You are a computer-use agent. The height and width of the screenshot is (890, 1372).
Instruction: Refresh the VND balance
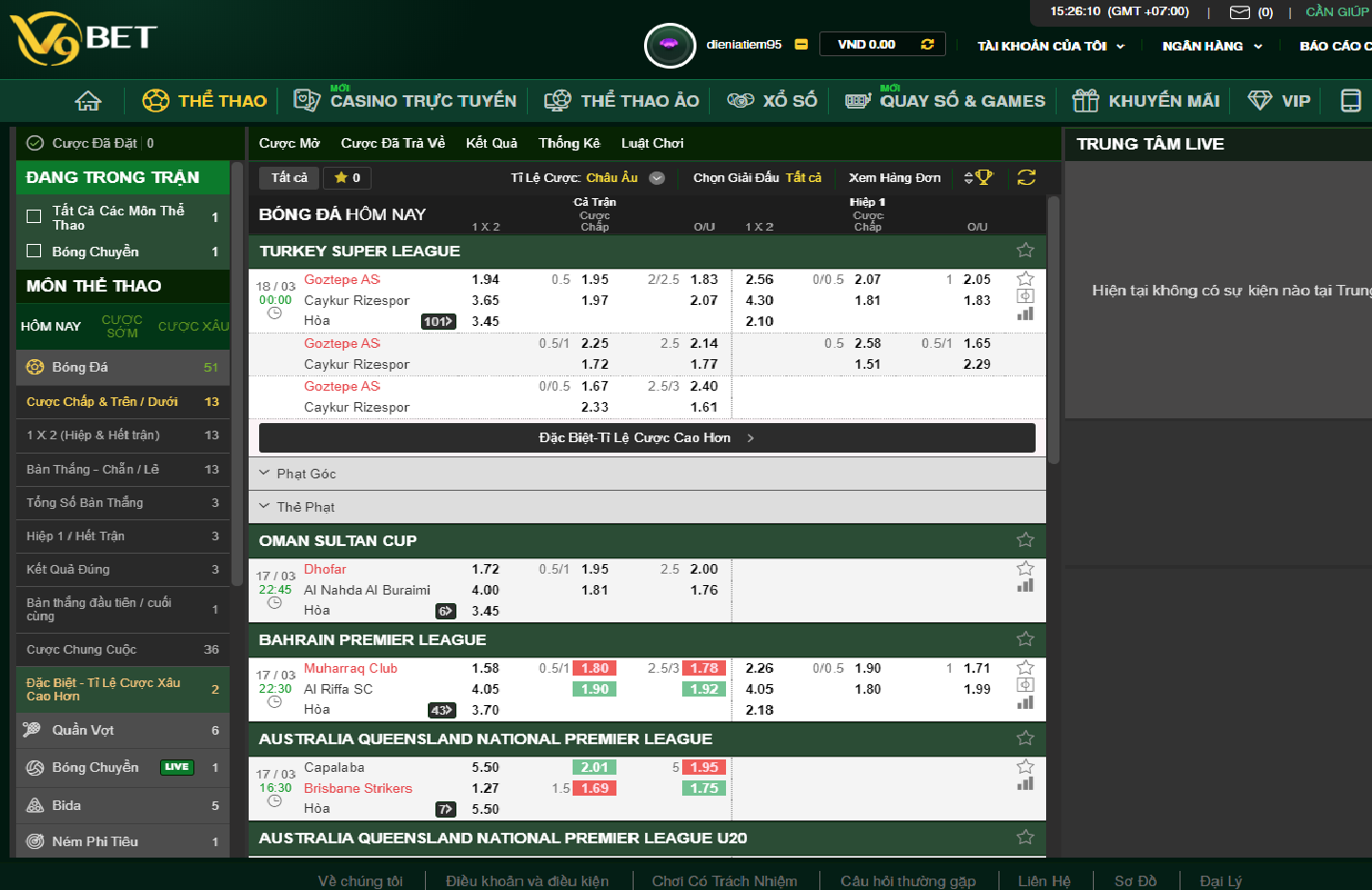point(927,44)
